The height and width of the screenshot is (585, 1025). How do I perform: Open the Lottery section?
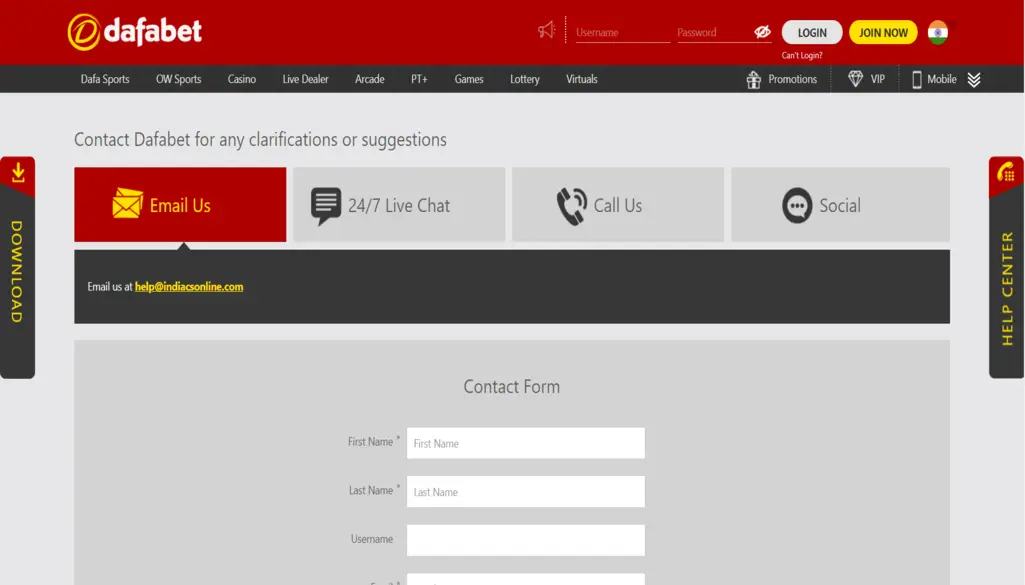(525, 79)
